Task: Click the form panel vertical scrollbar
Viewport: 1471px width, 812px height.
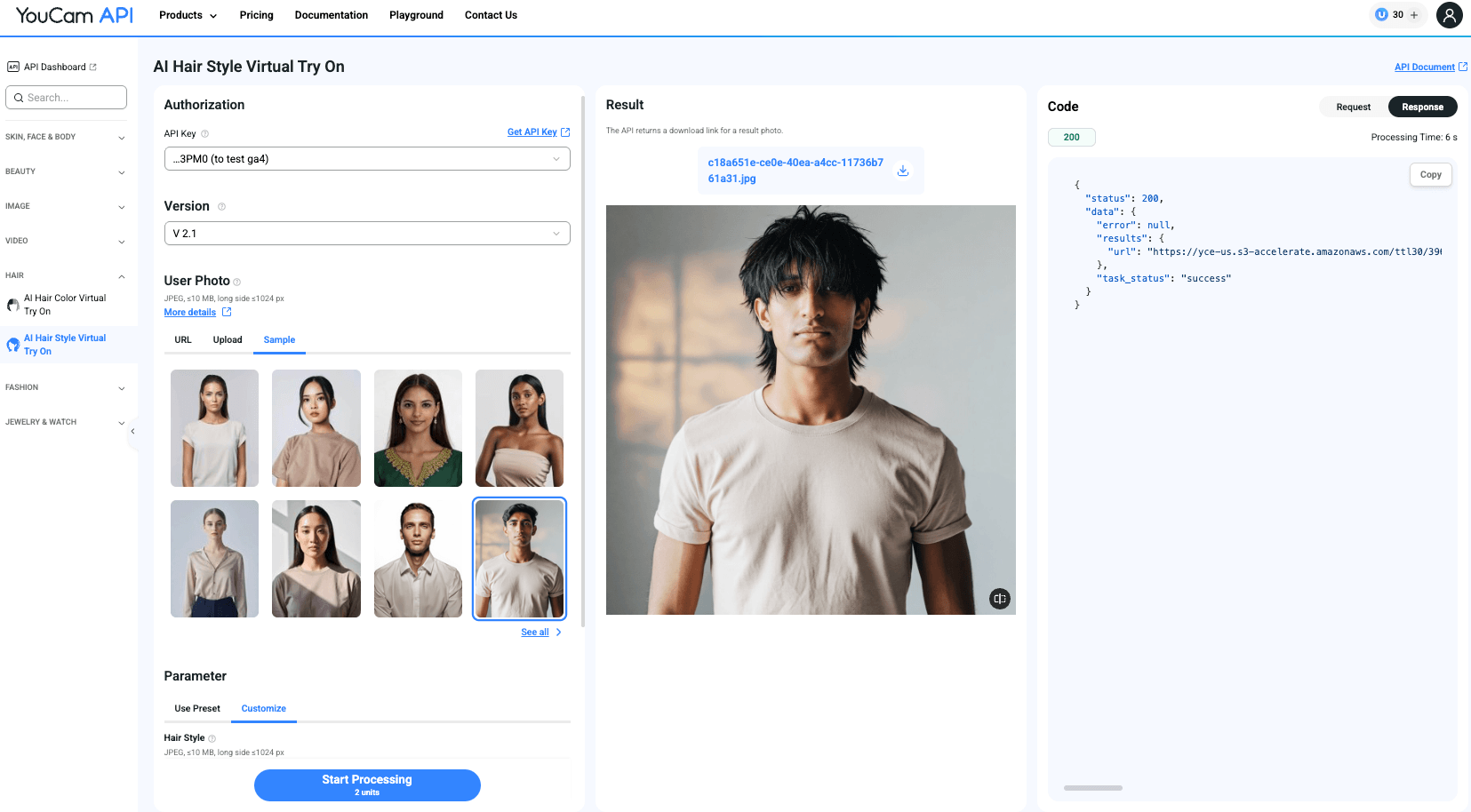Action: pos(583,360)
